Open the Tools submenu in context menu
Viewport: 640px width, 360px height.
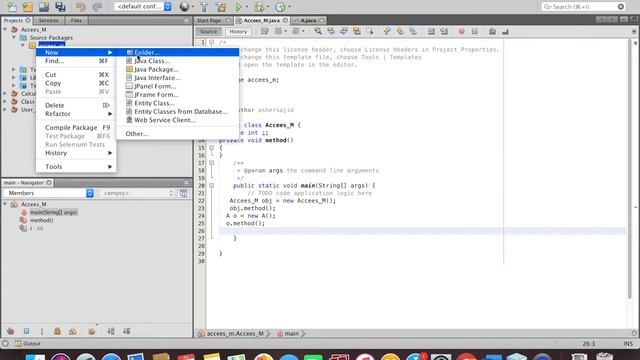click(76, 167)
